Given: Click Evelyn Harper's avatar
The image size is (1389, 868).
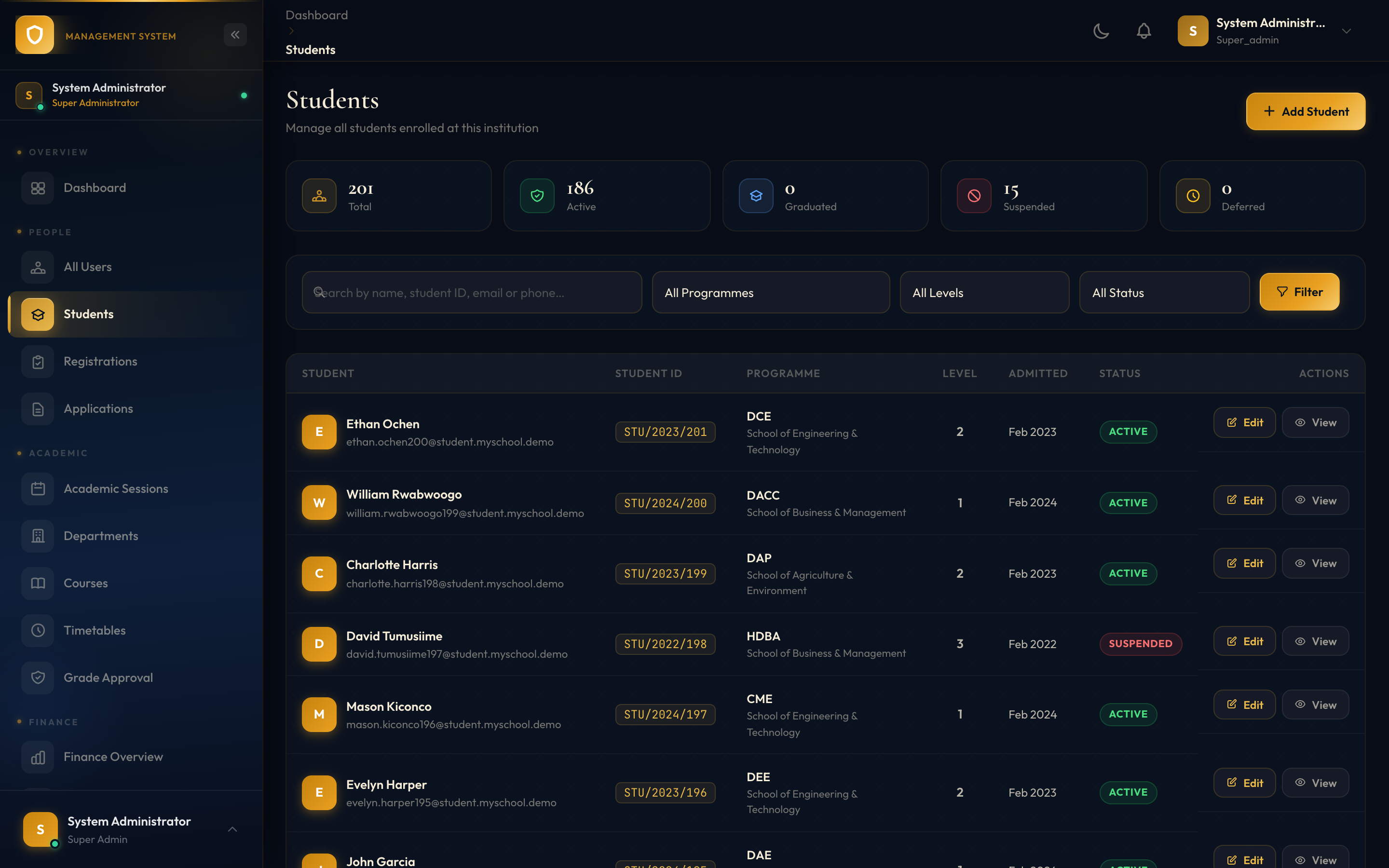Looking at the screenshot, I should 319,792.
